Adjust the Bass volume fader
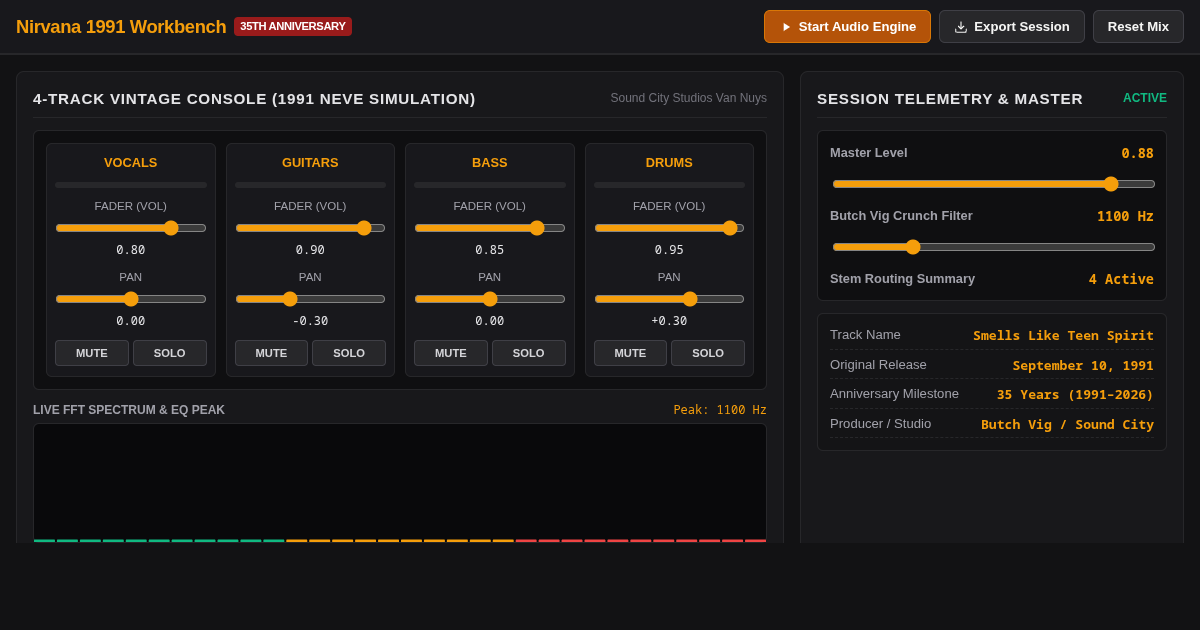The height and width of the screenshot is (630, 1200). 490,228
